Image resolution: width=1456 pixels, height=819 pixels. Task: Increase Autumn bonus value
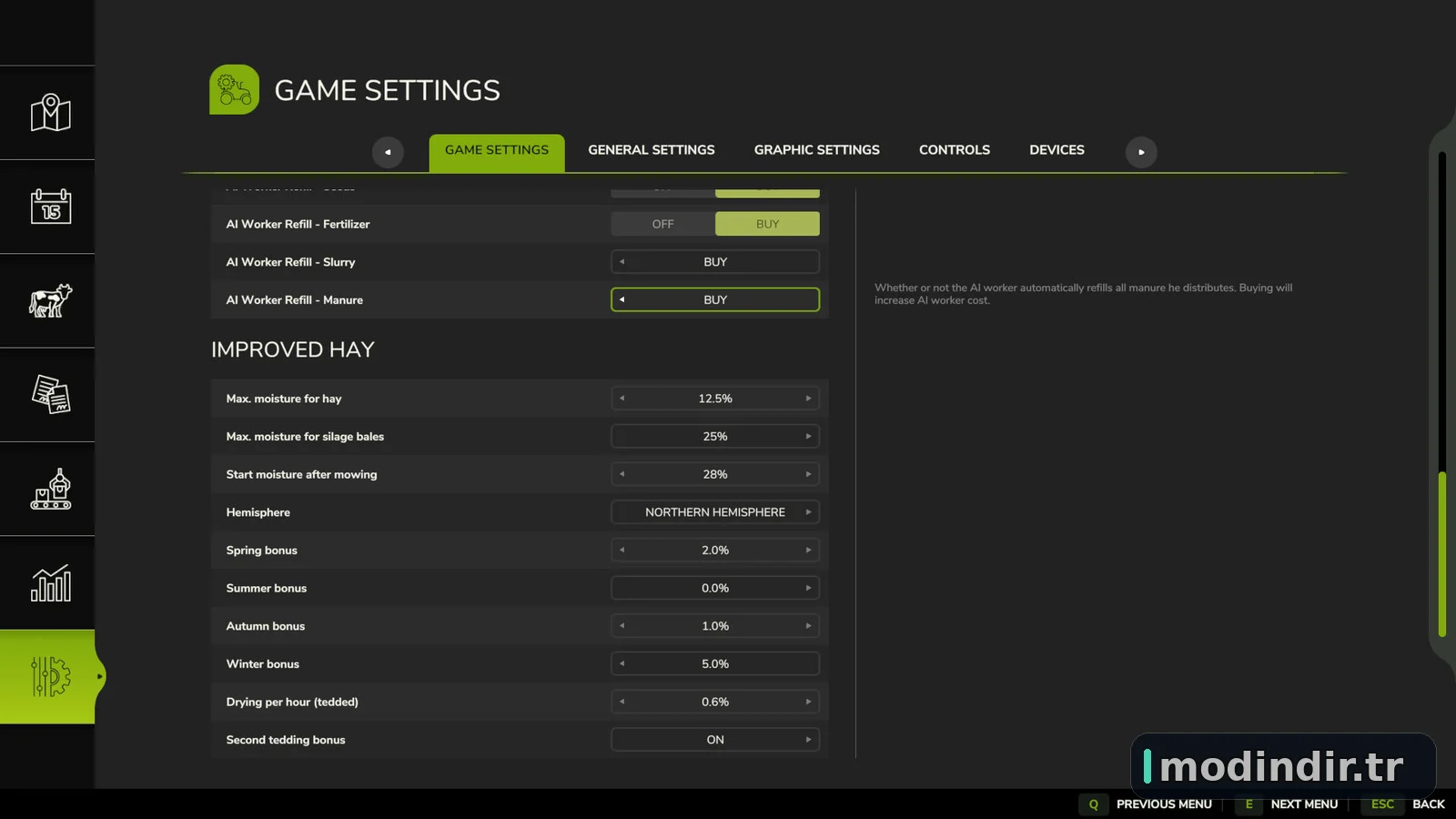pyautogui.click(x=808, y=626)
